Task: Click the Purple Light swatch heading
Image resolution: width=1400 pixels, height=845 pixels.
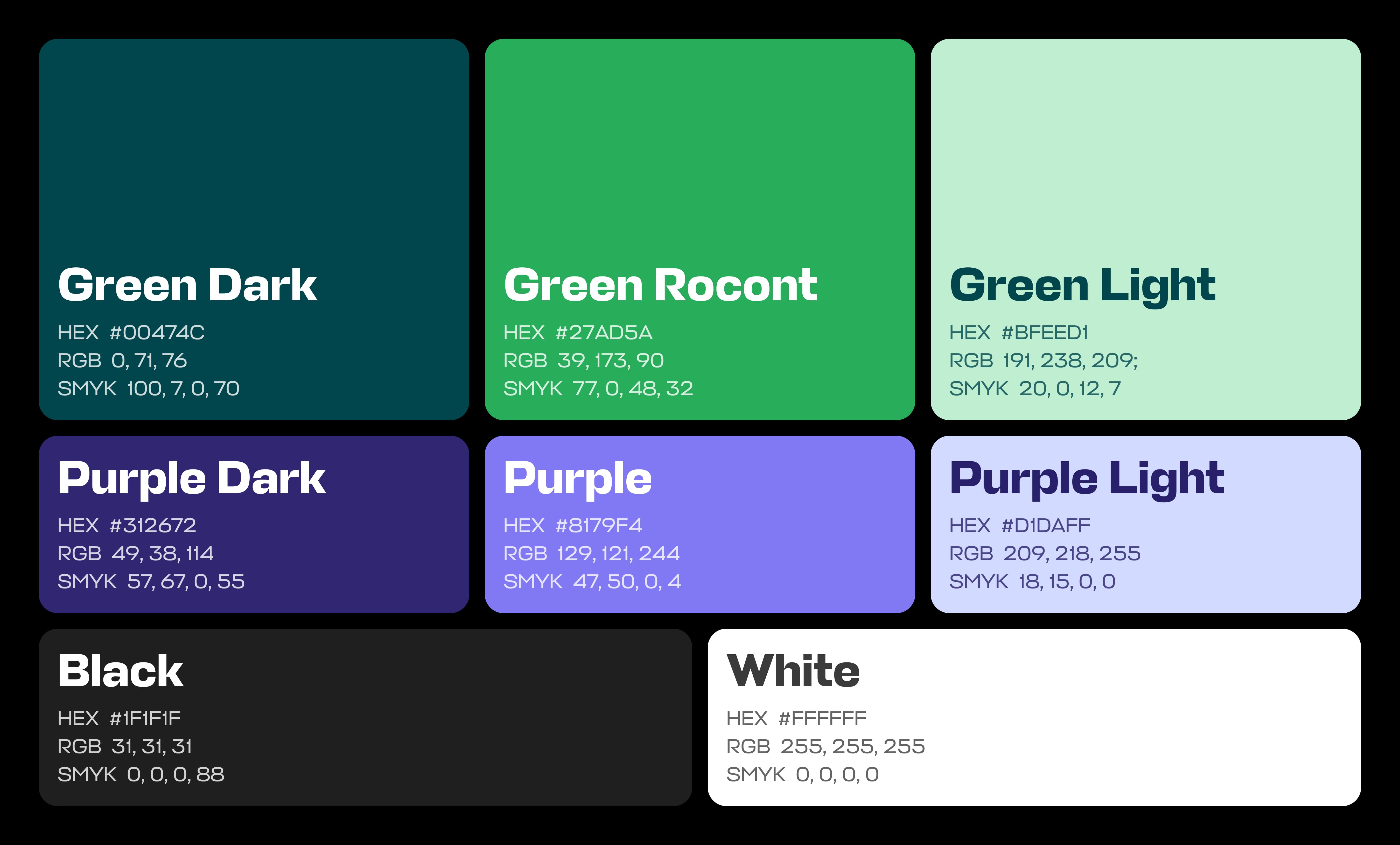Action: 1086,479
